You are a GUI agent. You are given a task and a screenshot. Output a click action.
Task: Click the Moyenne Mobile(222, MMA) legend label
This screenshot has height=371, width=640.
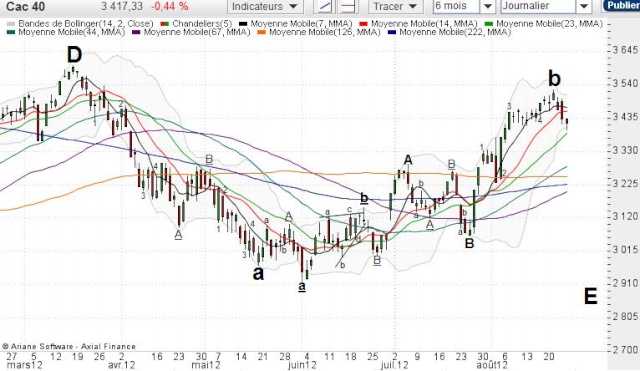(455, 32)
